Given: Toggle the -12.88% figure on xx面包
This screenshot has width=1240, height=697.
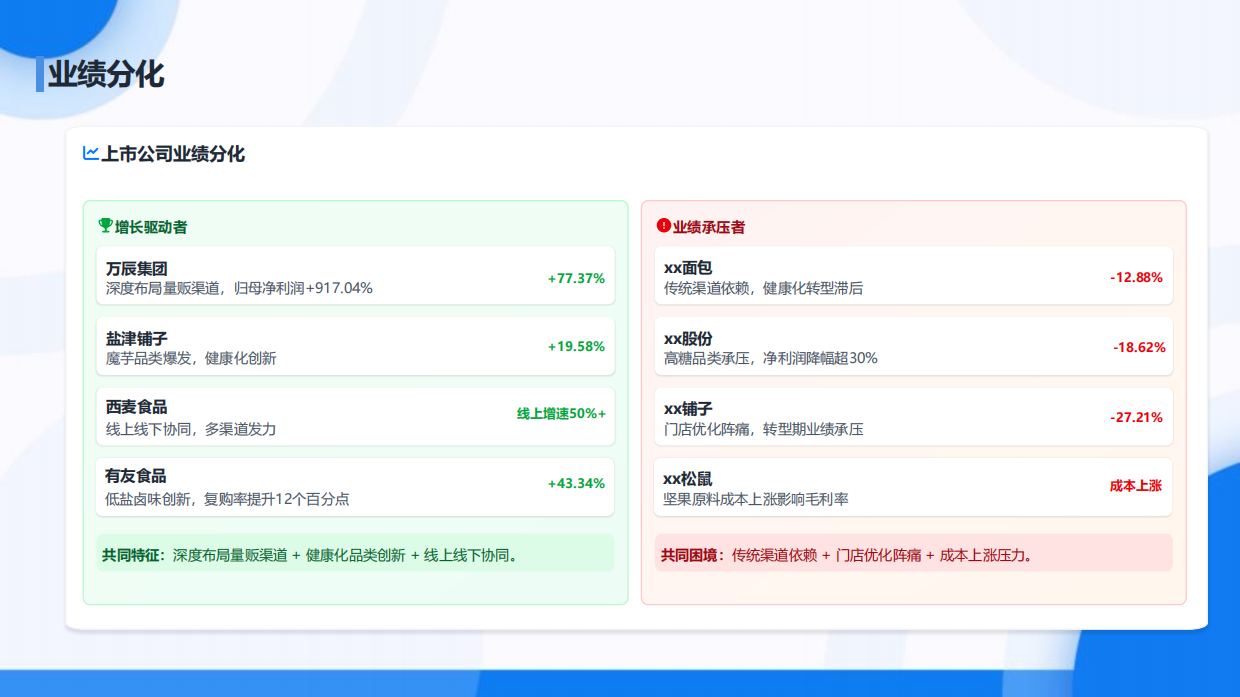Looking at the screenshot, I should click(x=1135, y=277).
